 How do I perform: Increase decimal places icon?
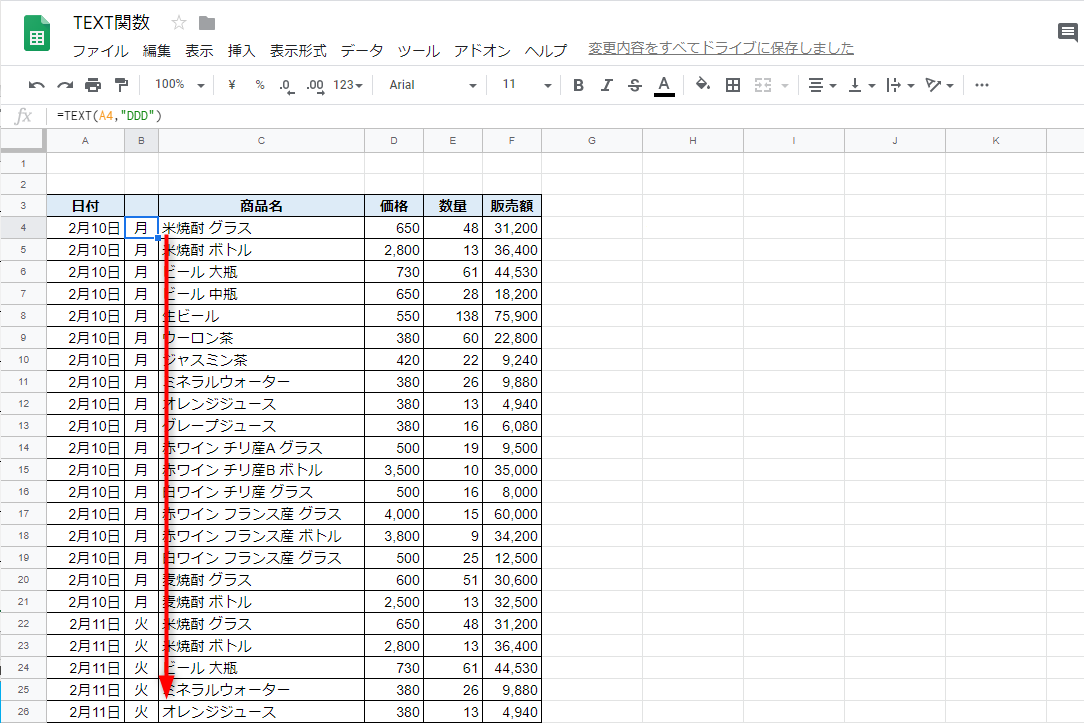tap(315, 86)
